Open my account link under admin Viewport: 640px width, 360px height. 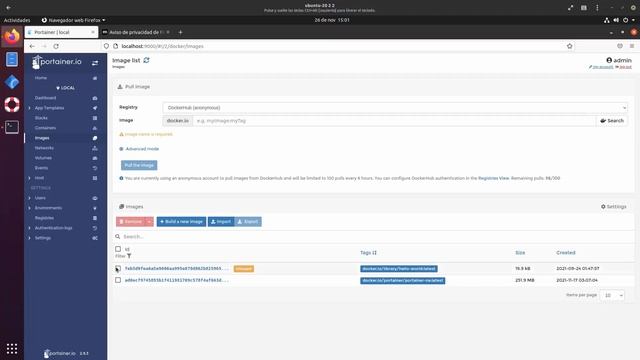click(x=601, y=67)
